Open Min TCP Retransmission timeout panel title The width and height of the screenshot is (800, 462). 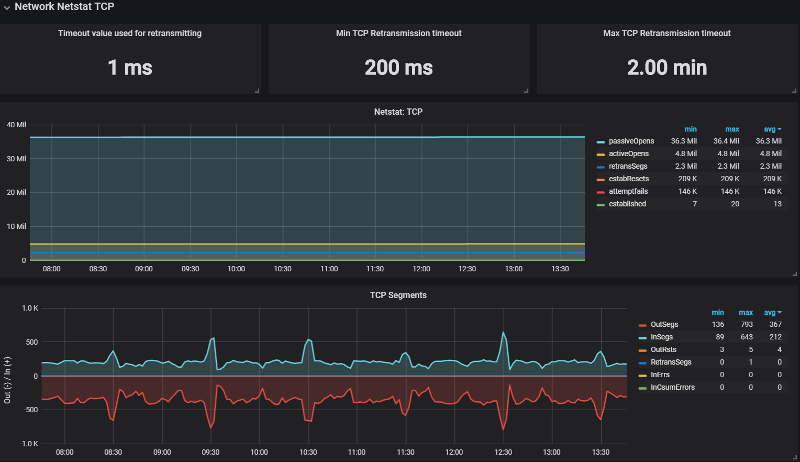(399, 33)
